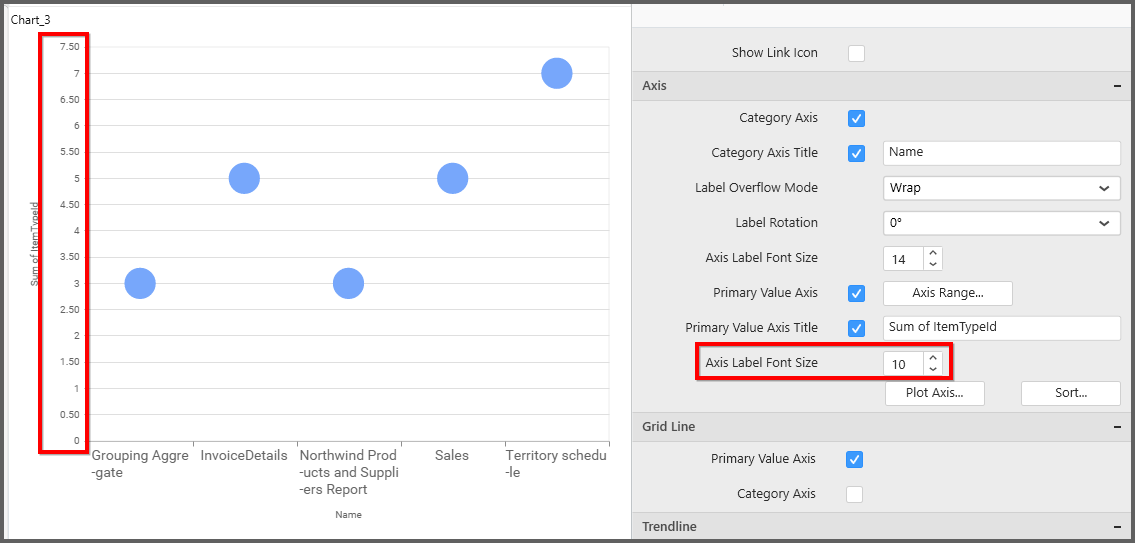
Task: Collapse the Grid Line section
Action: [x=1117, y=427]
